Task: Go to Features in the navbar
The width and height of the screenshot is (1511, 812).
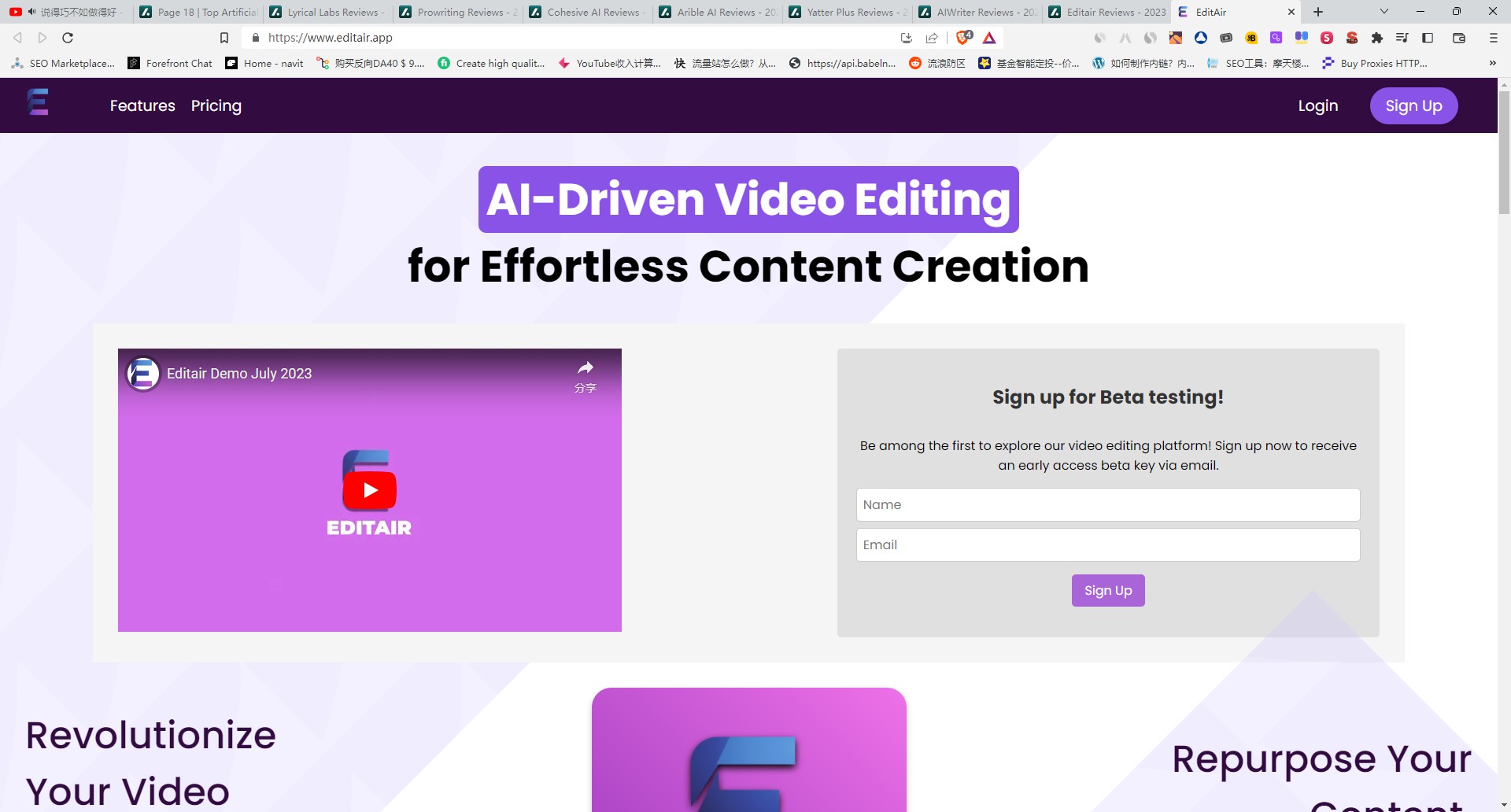Action: click(142, 105)
